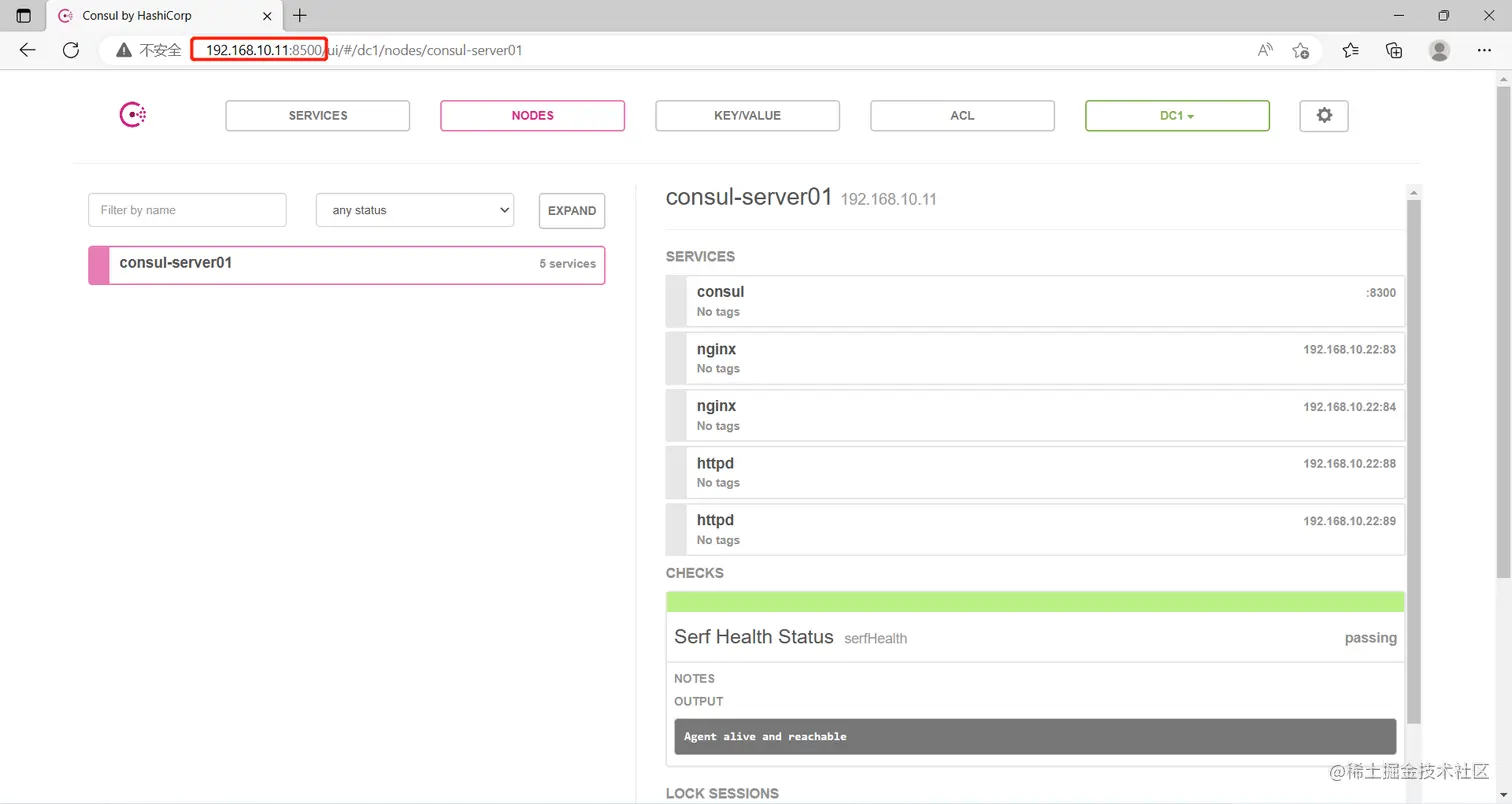1512x804 pixels.
Task: Reload the page with refresh icon
Action: click(71, 50)
